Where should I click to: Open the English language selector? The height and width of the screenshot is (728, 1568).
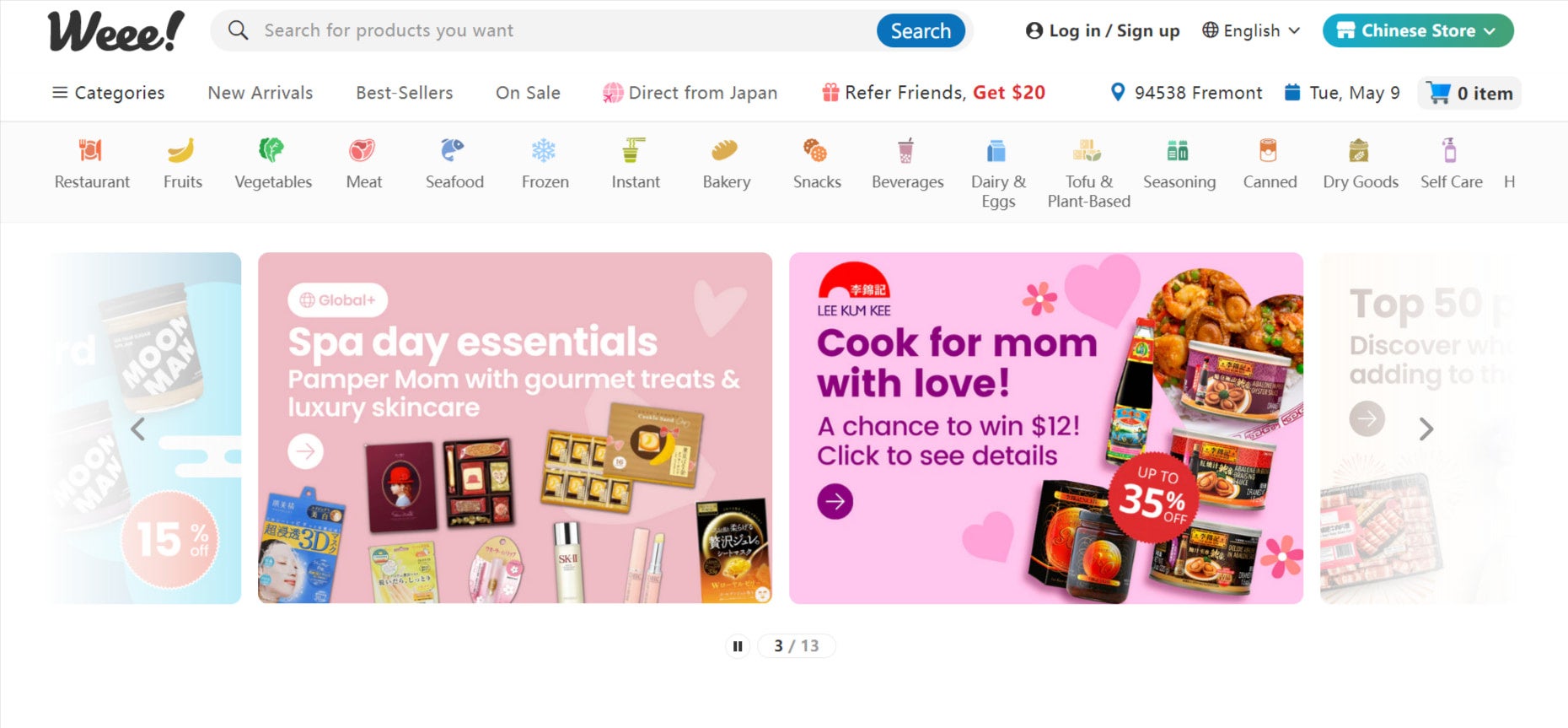1251,31
